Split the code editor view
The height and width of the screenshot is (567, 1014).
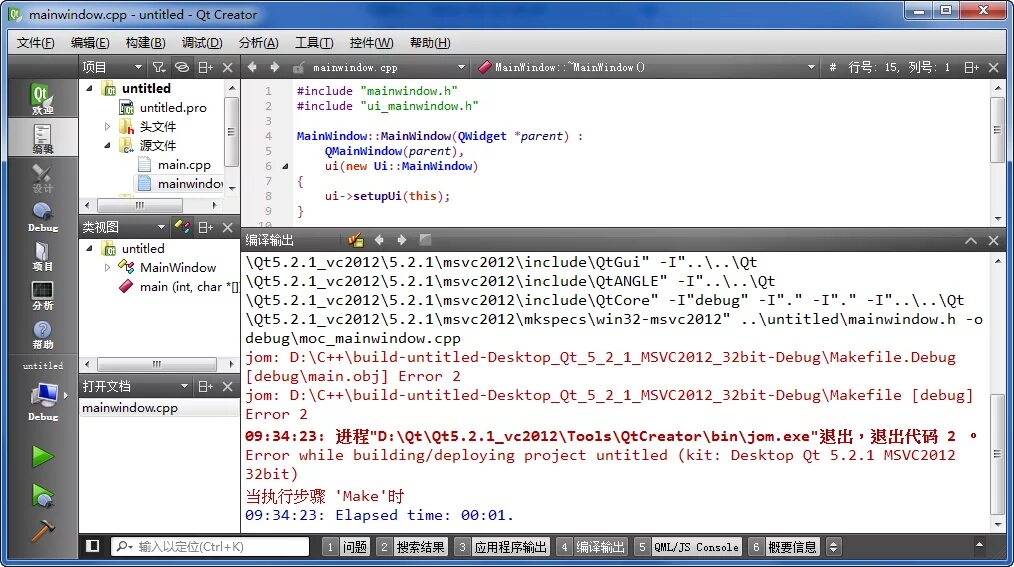(x=971, y=67)
